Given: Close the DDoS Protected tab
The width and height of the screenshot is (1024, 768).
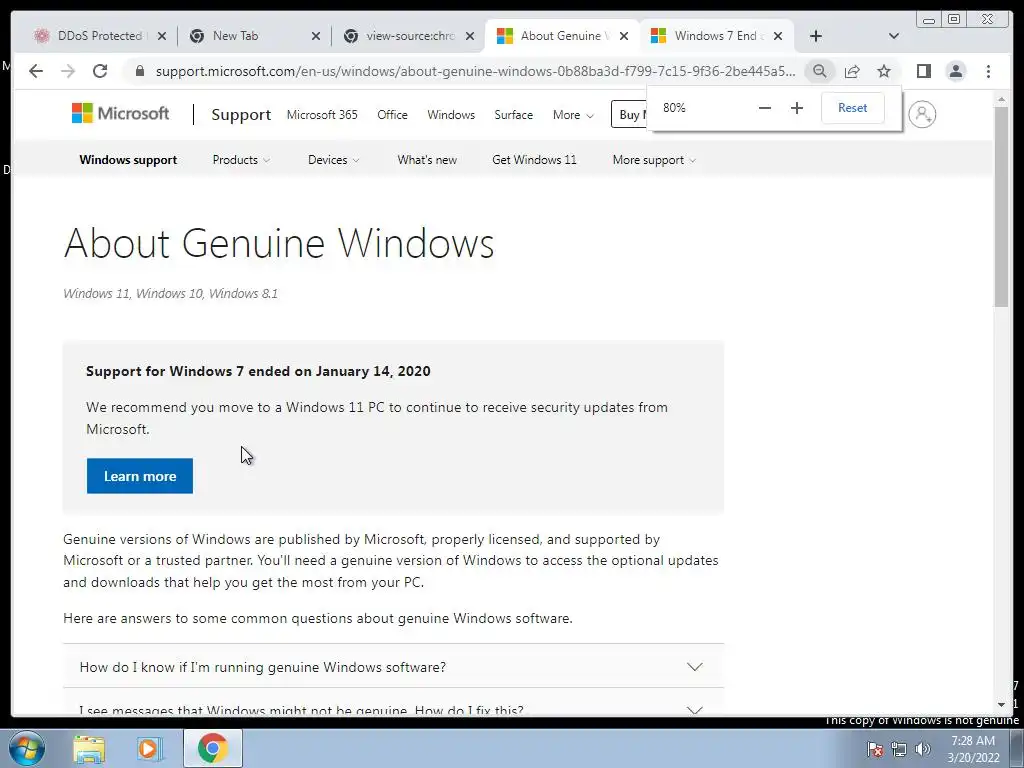Looking at the screenshot, I should (x=162, y=36).
